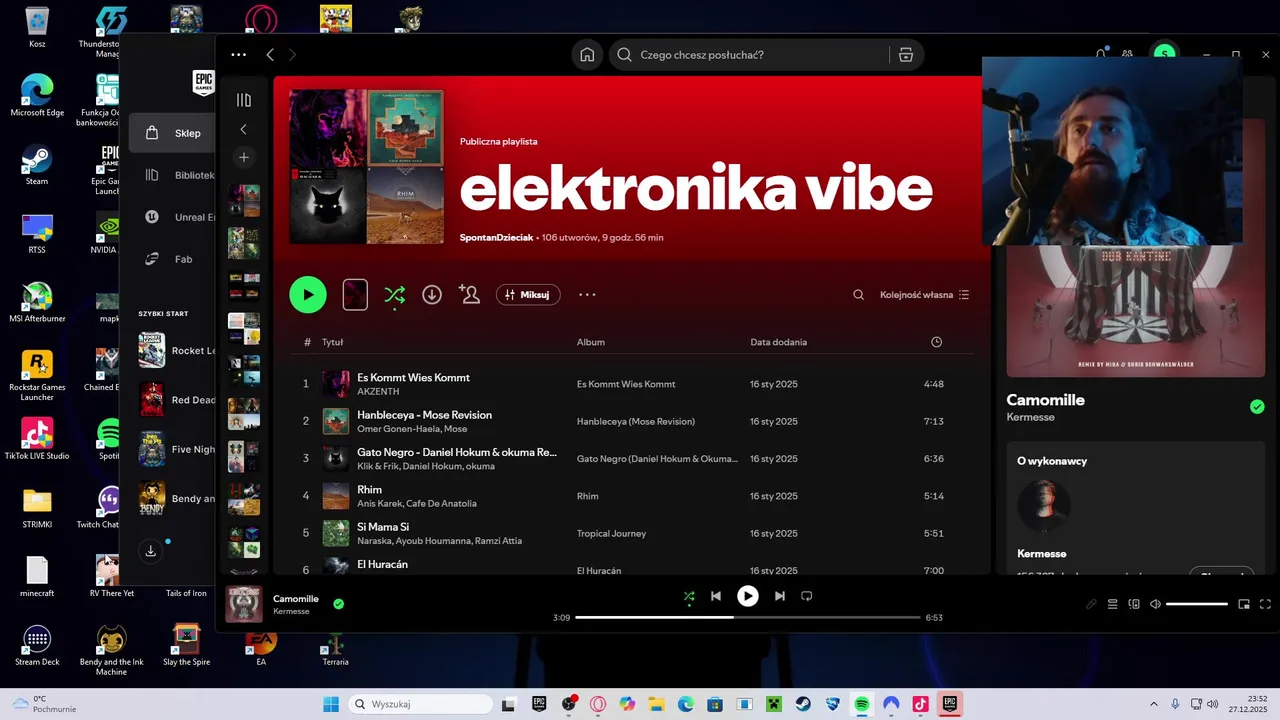Skip to previous track
The image size is (1280, 720).
coord(716,596)
